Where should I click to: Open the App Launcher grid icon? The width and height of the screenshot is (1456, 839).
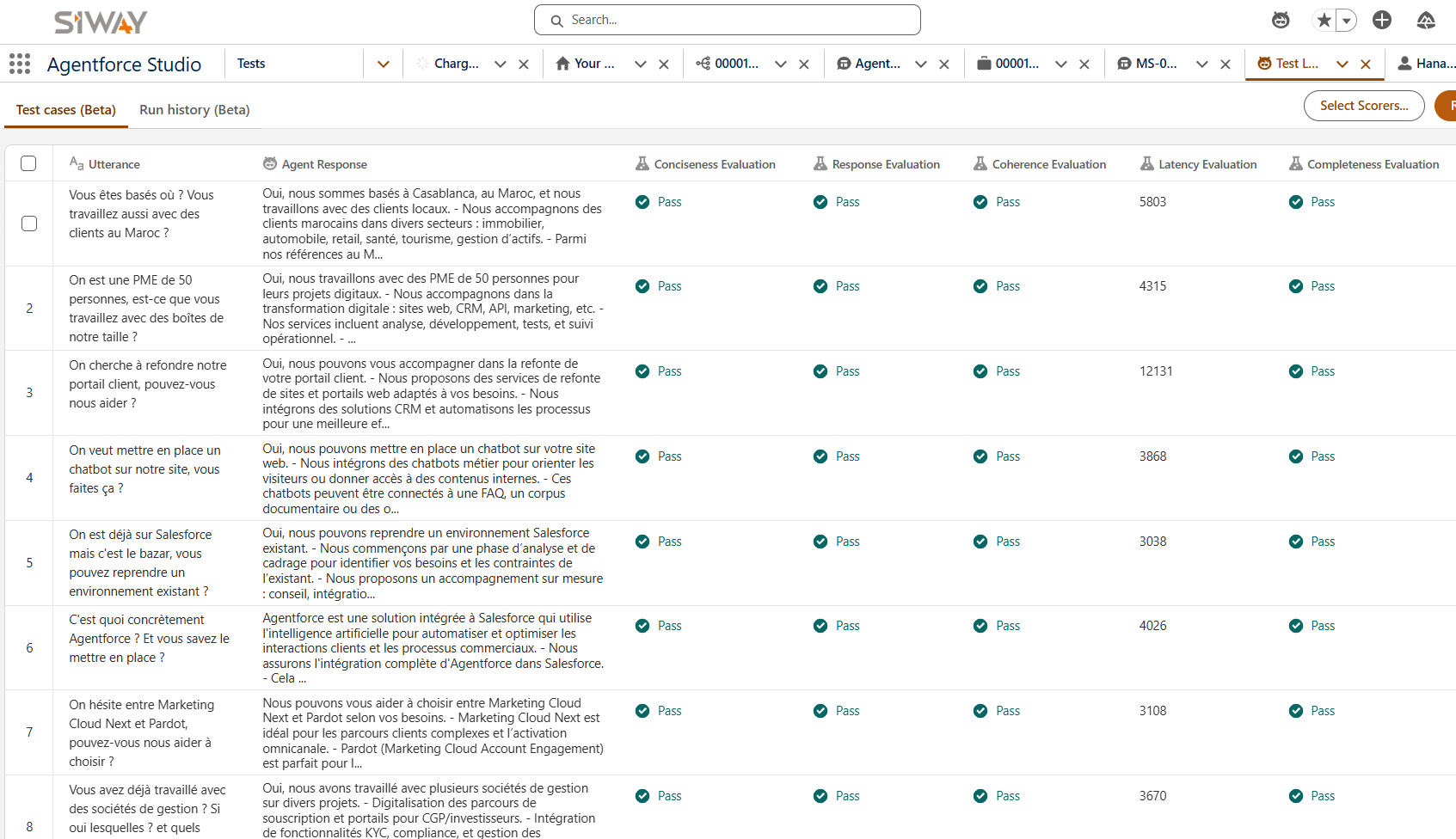coord(20,64)
